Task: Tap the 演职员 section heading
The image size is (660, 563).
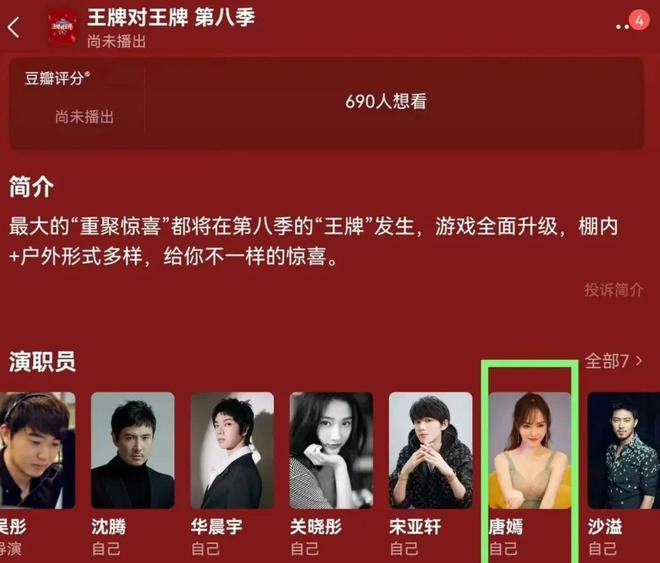Action: point(43,361)
